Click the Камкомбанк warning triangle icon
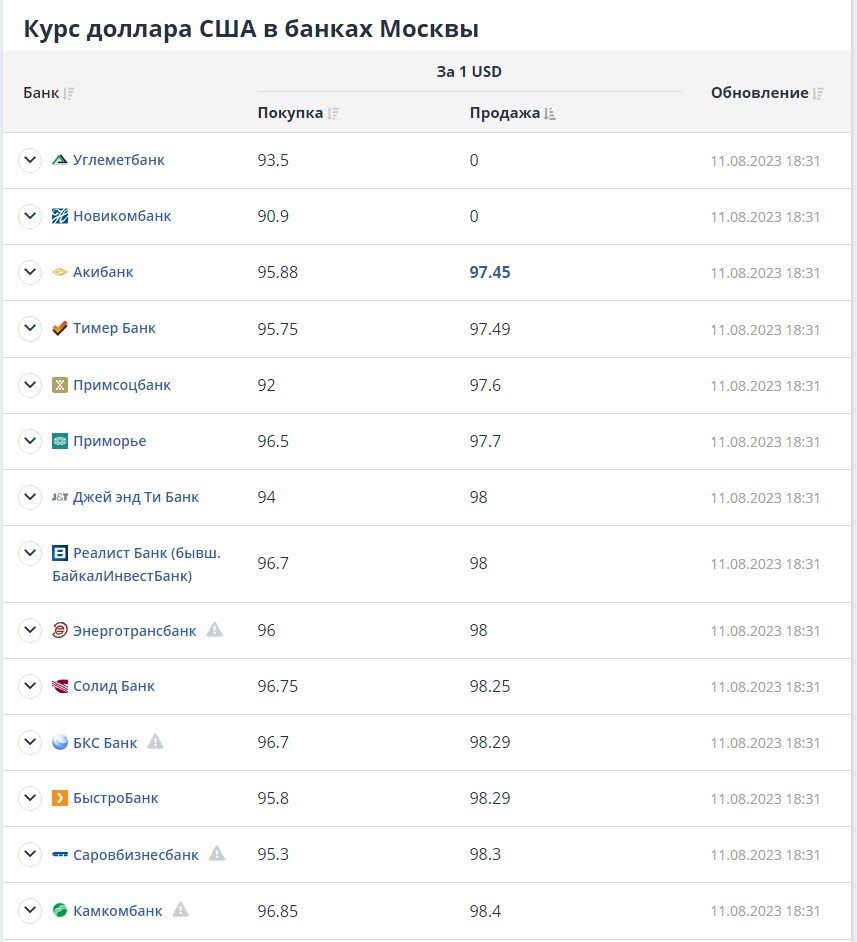The image size is (857, 942). (x=180, y=910)
